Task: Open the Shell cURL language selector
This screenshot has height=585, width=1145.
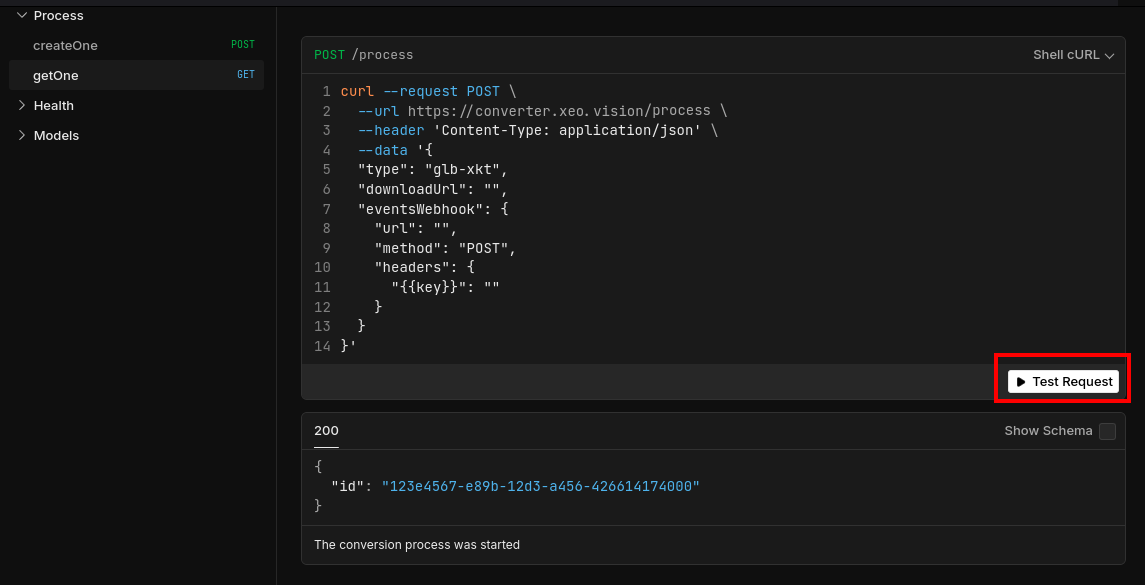Action: click(x=1066, y=55)
